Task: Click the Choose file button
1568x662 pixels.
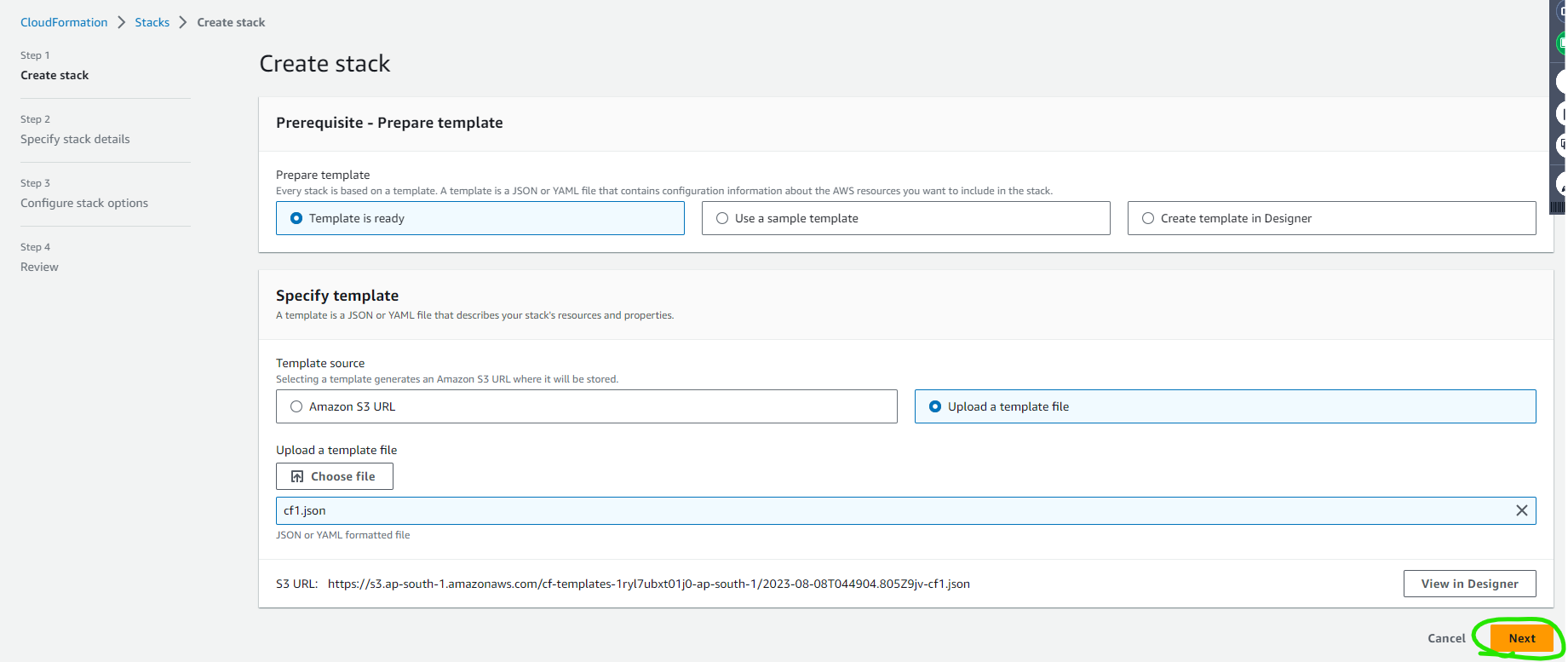Action: (x=334, y=476)
